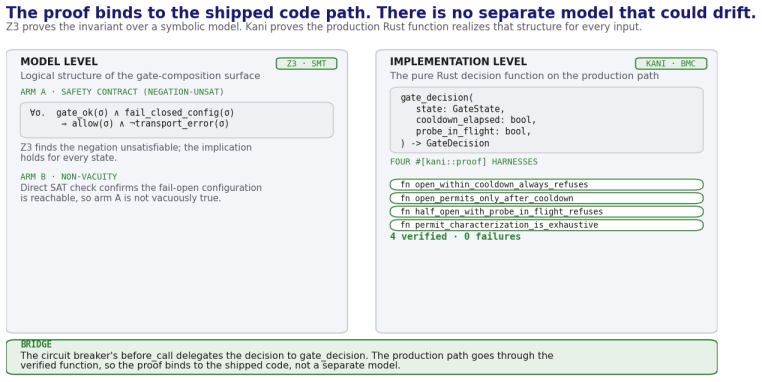The height and width of the screenshot is (382, 762).
Task: Click the BRIDGE paragraph about before_call
Action: 287,361
